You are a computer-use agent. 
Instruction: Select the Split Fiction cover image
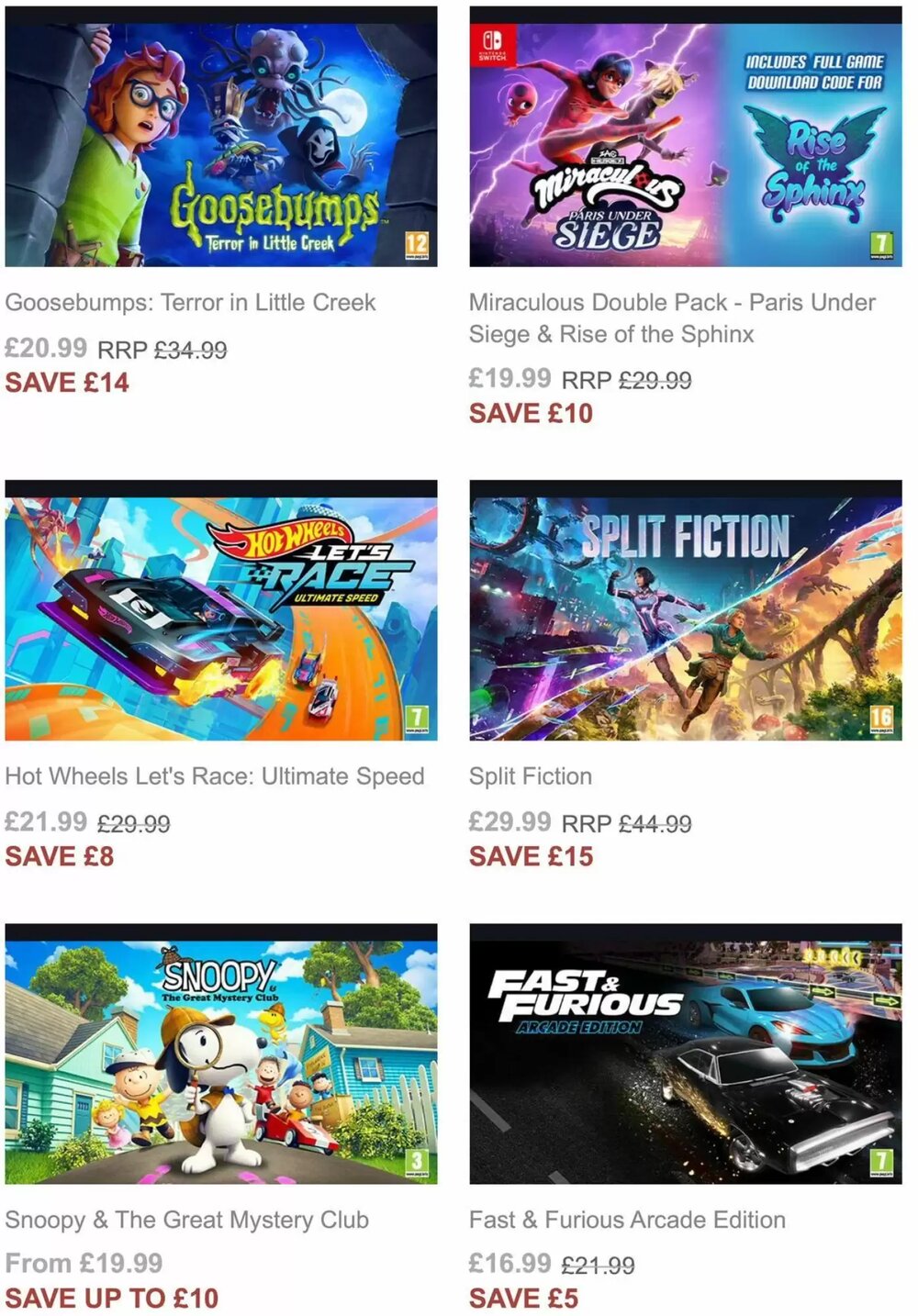(x=685, y=606)
